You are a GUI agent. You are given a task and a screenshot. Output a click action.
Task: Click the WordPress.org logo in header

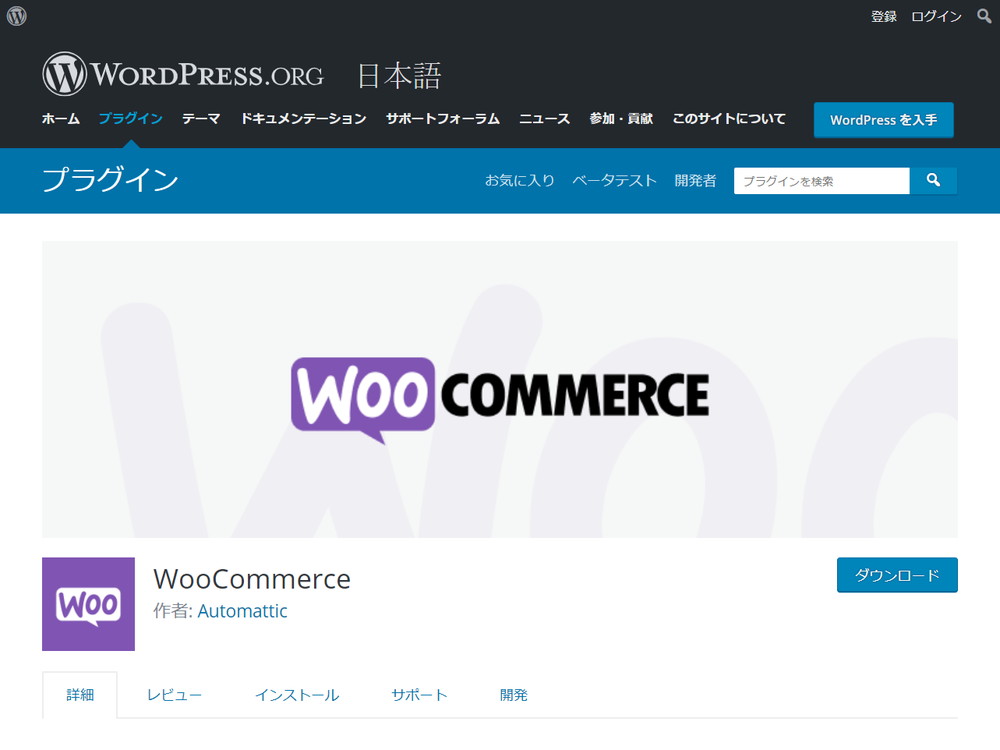click(183, 74)
